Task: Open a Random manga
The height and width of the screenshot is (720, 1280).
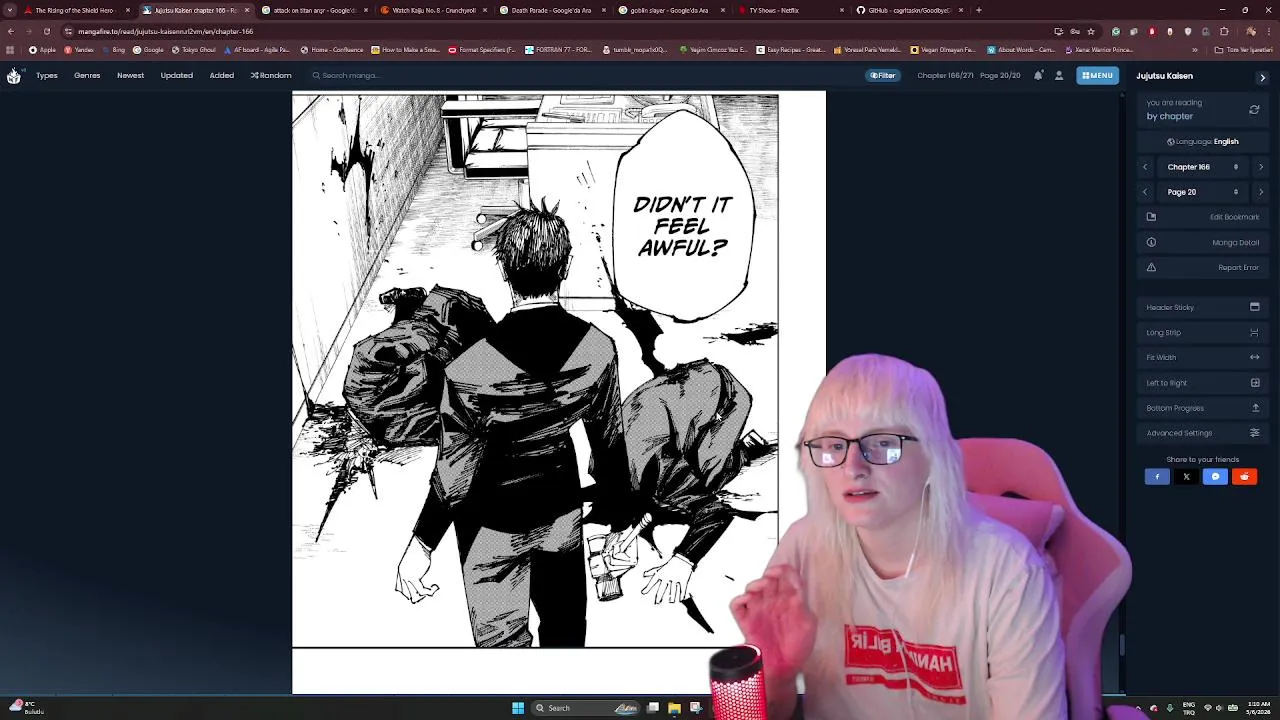Action: (x=271, y=75)
